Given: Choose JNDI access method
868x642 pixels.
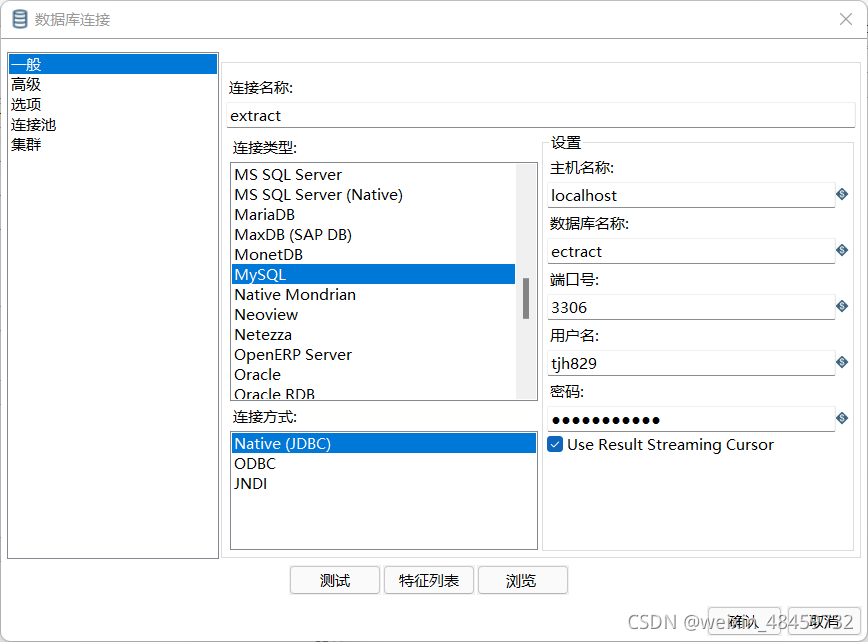Looking at the screenshot, I should (384, 483).
